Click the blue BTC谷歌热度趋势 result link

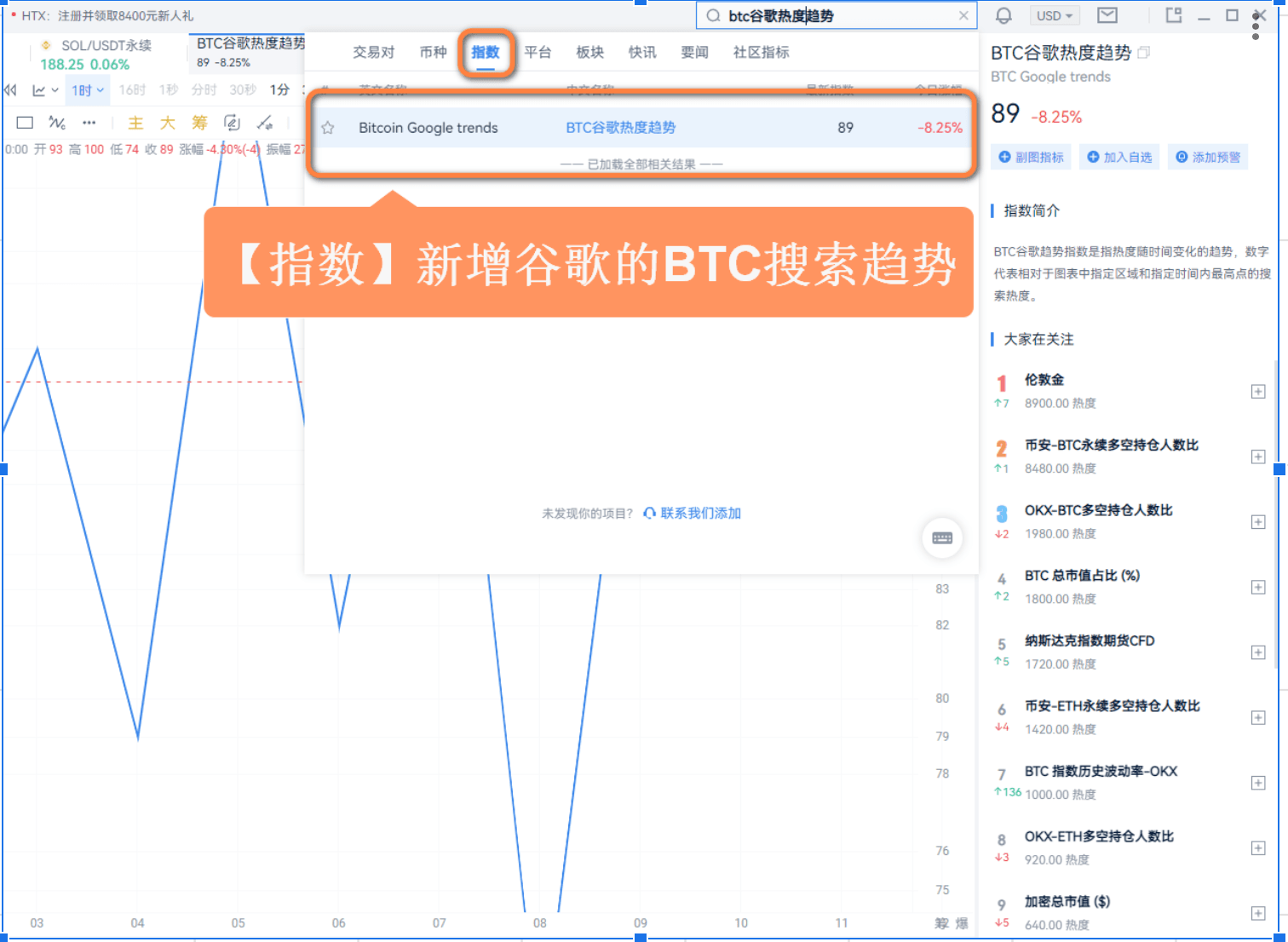coord(620,128)
